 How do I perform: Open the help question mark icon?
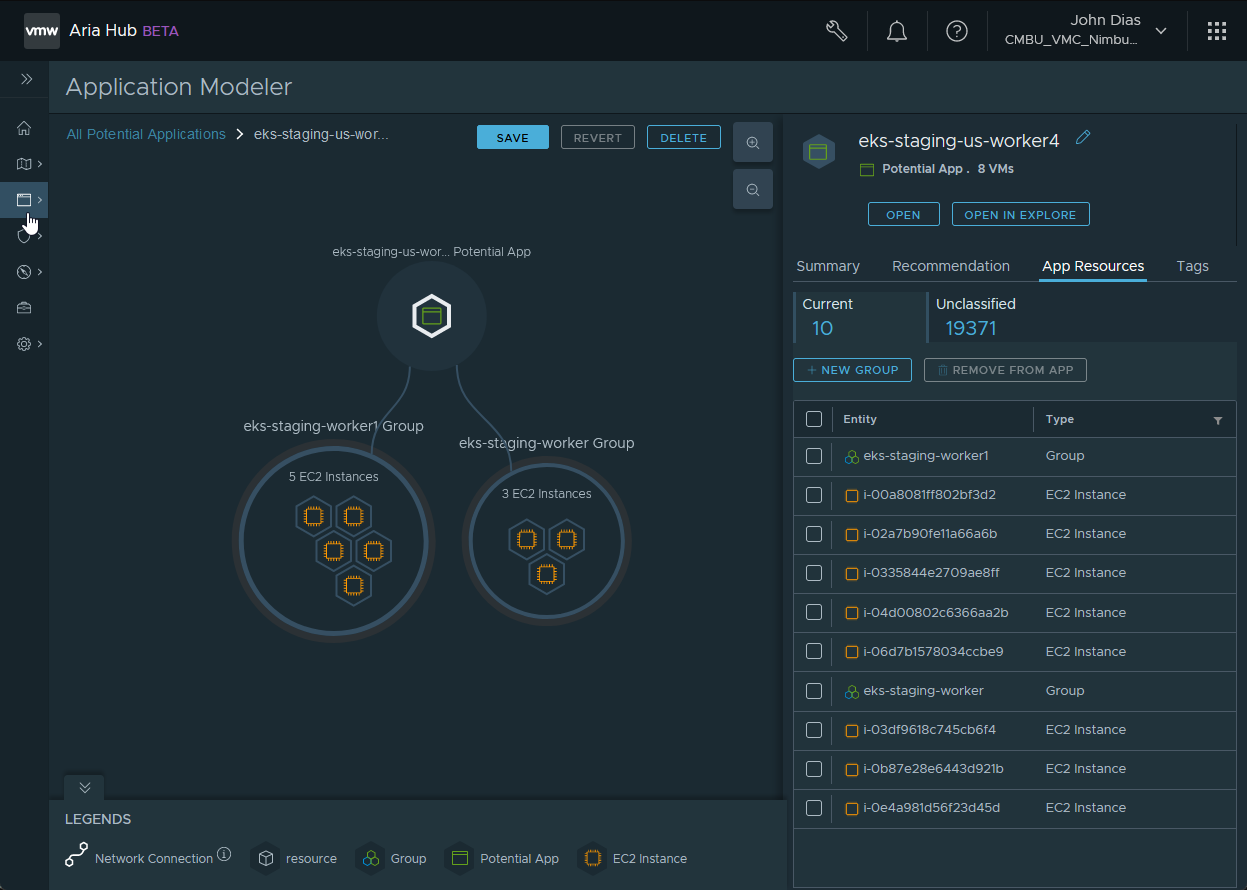[957, 31]
